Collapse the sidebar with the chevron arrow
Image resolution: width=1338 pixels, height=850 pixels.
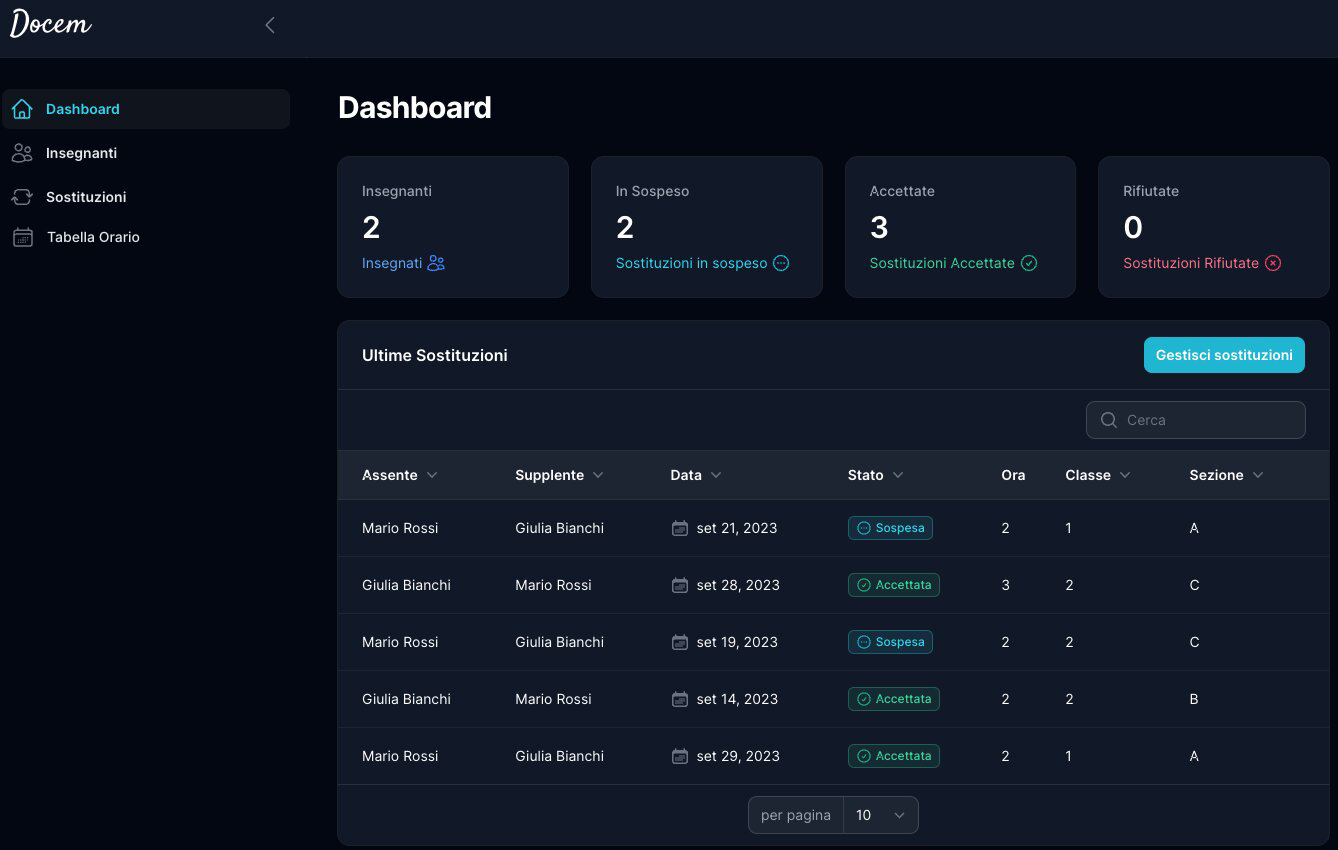[x=269, y=25]
